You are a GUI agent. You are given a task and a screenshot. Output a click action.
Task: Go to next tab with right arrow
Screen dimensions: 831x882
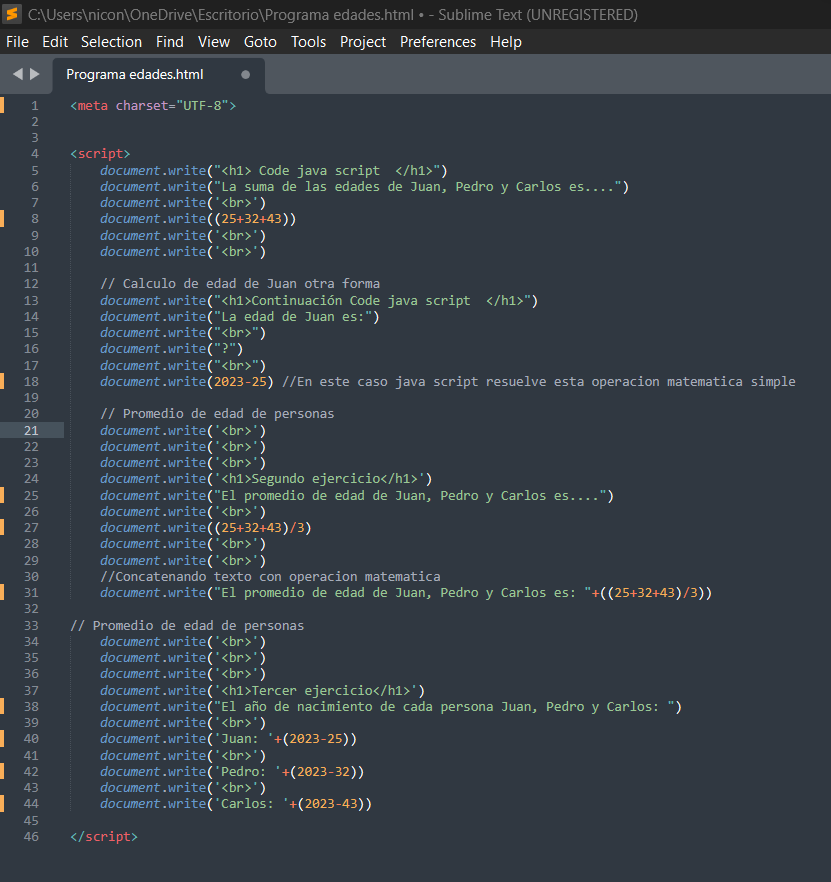[35, 74]
